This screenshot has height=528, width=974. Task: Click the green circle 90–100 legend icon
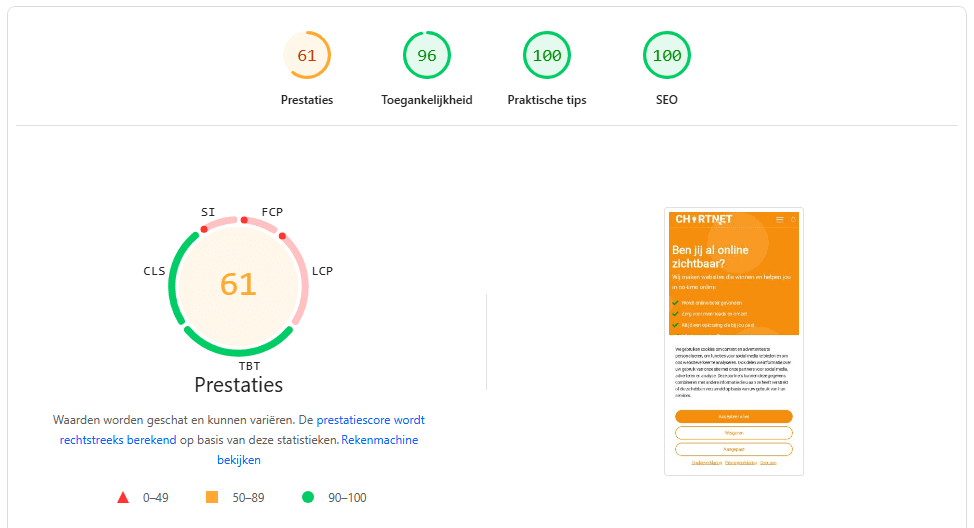[x=308, y=497]
